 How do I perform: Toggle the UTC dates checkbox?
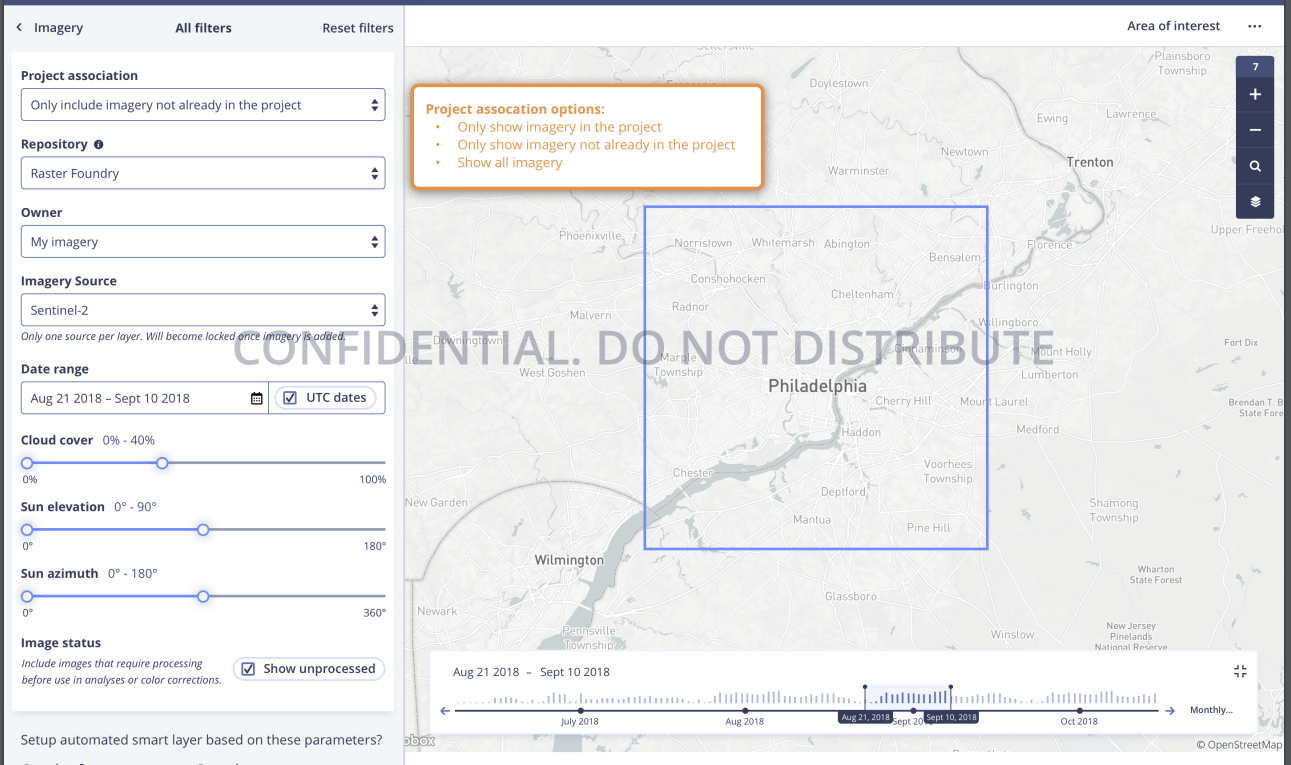point(290,397)
